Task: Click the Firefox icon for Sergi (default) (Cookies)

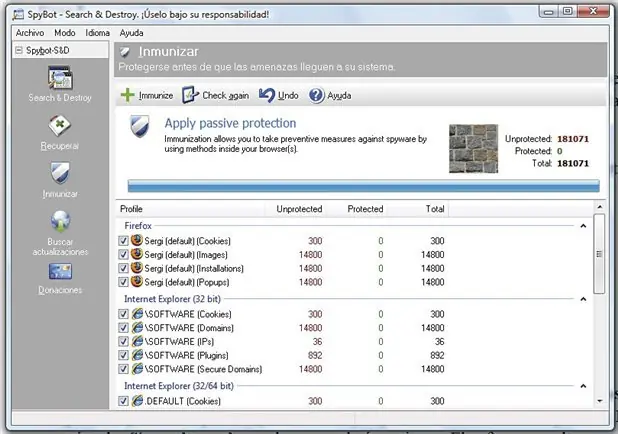Action: 137,240
